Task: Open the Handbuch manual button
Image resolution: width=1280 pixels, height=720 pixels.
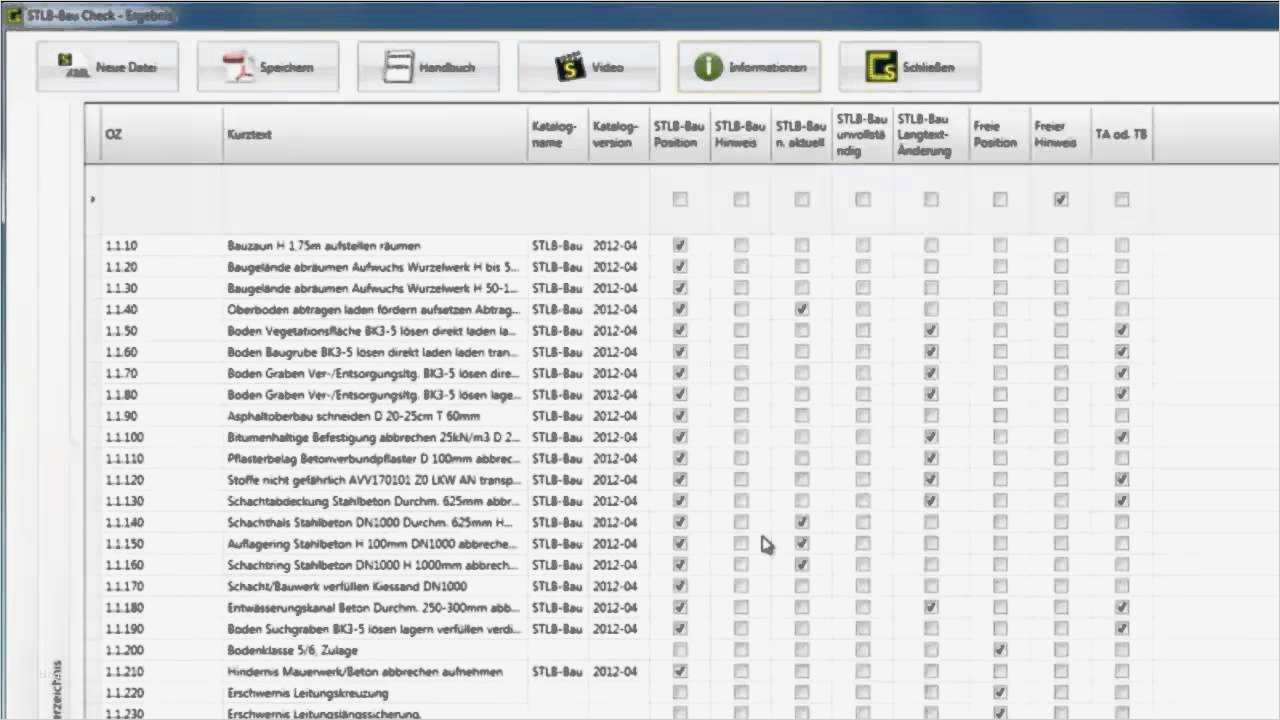Action: coord(428,67)
